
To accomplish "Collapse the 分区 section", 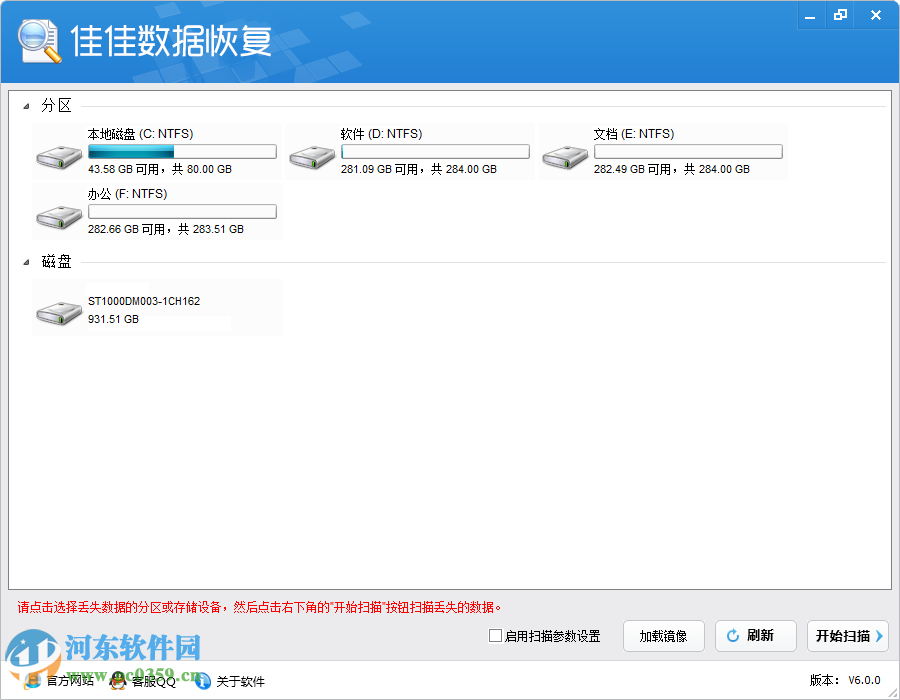I will pos(26,106).
